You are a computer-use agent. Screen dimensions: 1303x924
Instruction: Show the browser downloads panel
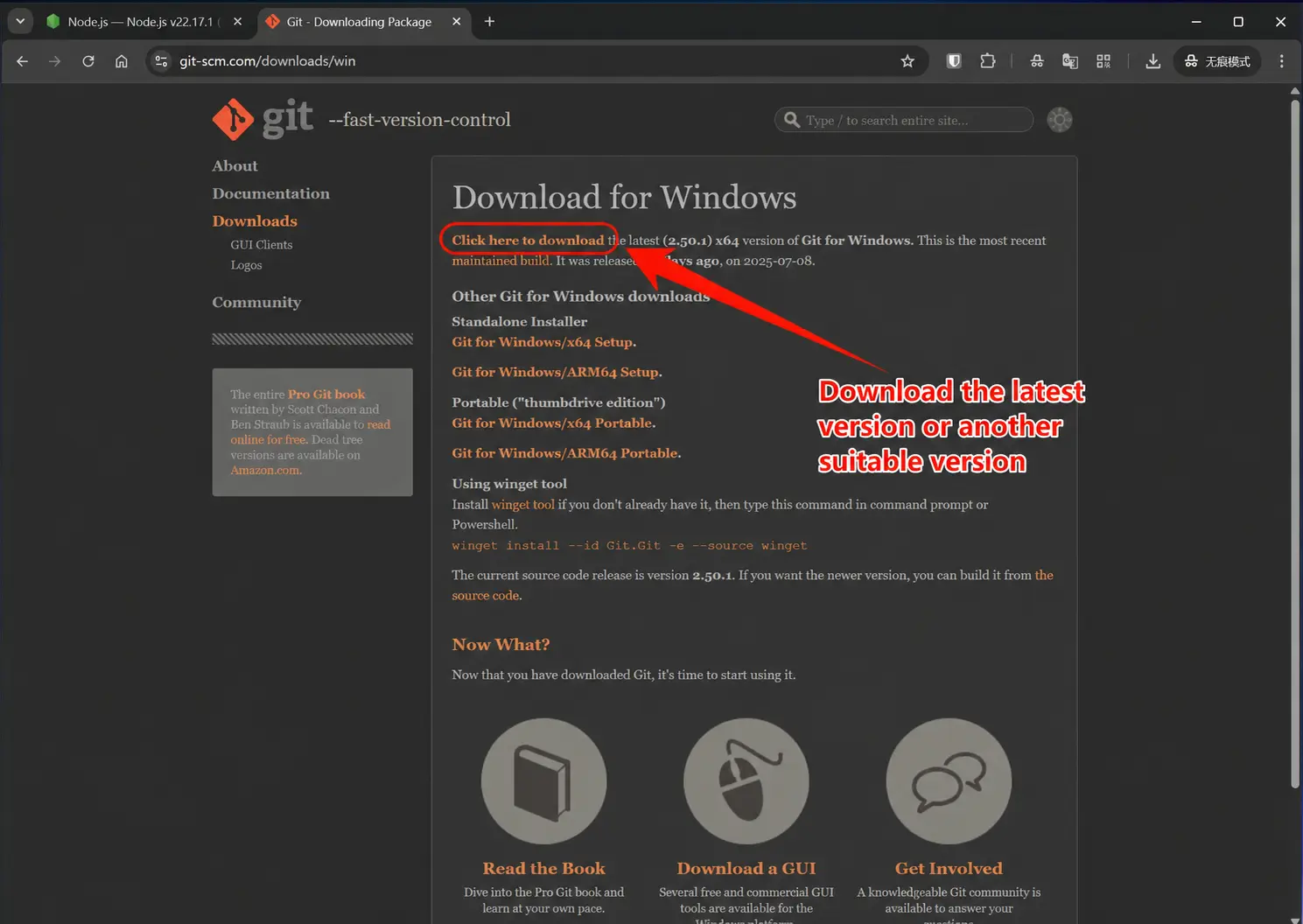(x=1153, y=61)
